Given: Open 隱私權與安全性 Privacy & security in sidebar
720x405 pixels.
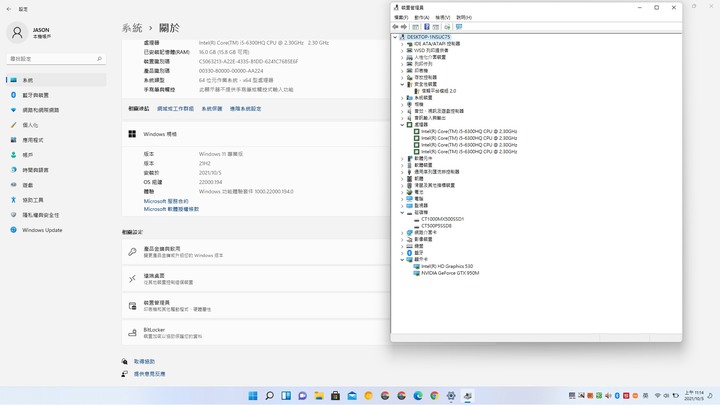Looking at the screenshot, I should coord(56,215).
